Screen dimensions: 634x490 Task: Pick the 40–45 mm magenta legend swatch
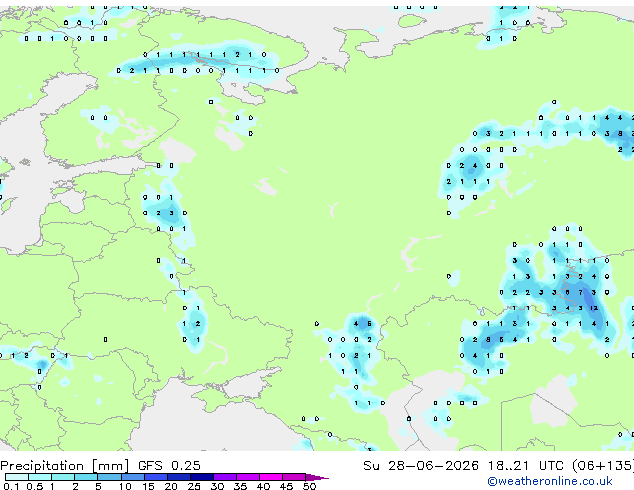click(271, 477)
